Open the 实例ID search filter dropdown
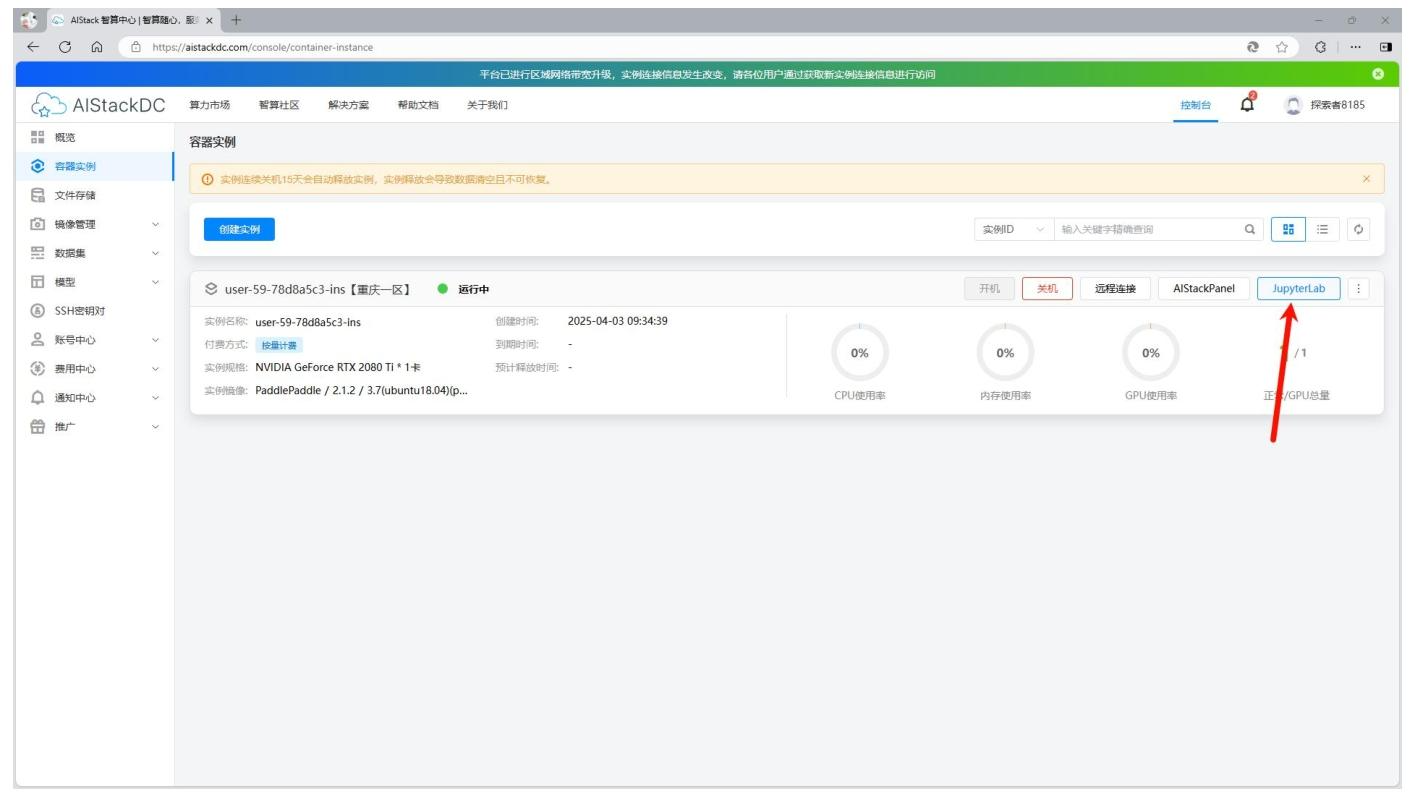This screenshot has height=800, width=1410. [1013, 229]
